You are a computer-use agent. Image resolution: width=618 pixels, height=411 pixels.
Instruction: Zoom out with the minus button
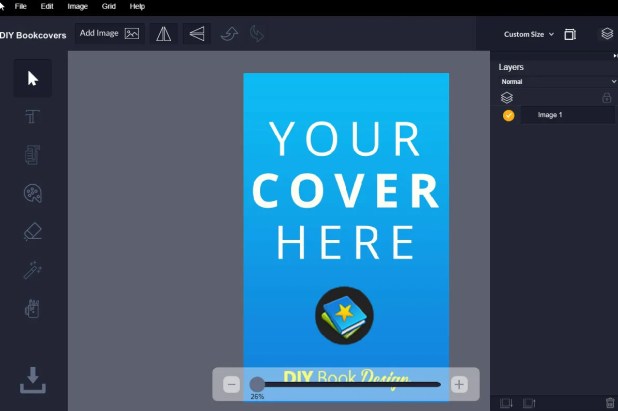[x=231, y=384]
